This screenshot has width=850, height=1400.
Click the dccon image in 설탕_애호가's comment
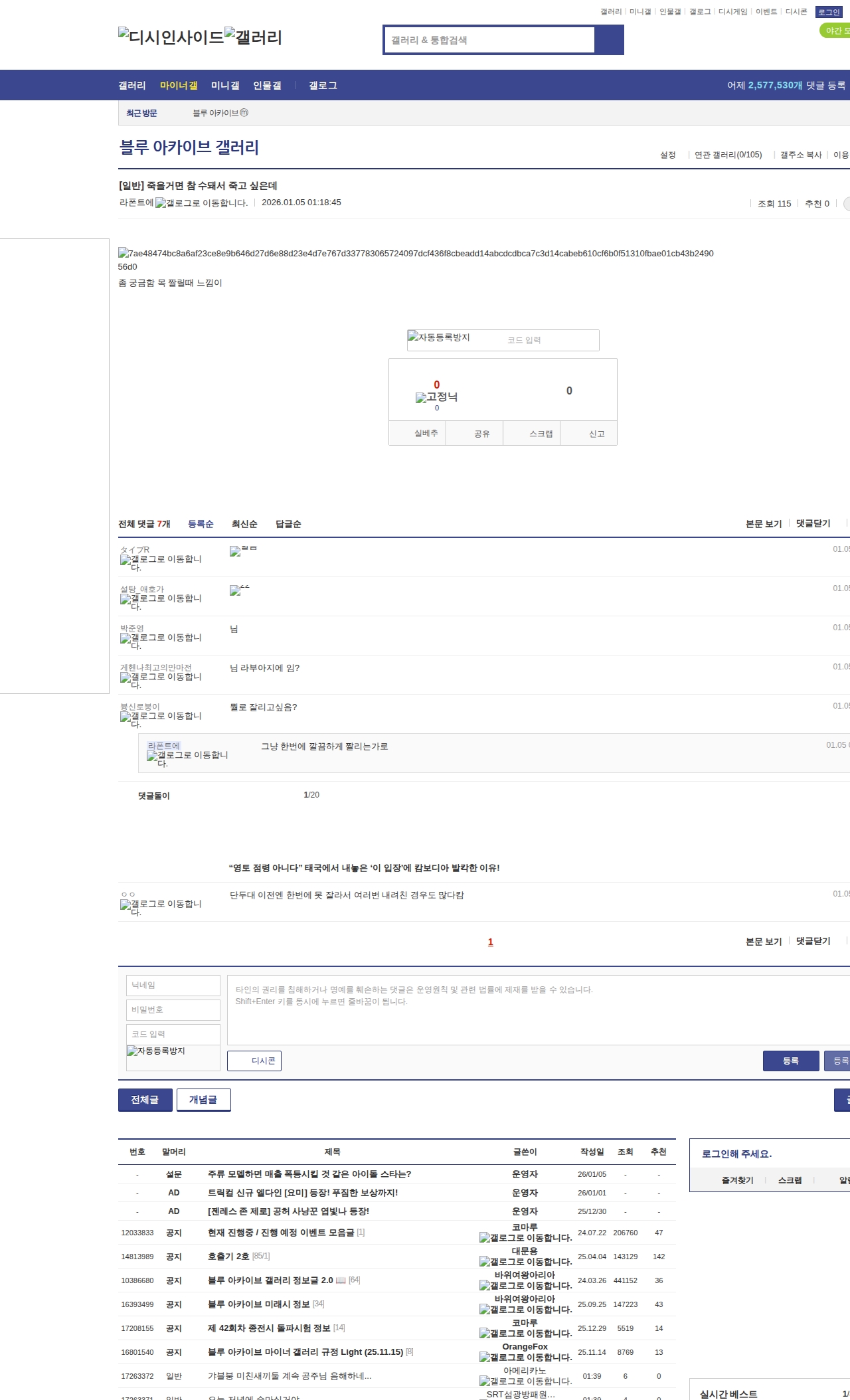coord(235,590)
